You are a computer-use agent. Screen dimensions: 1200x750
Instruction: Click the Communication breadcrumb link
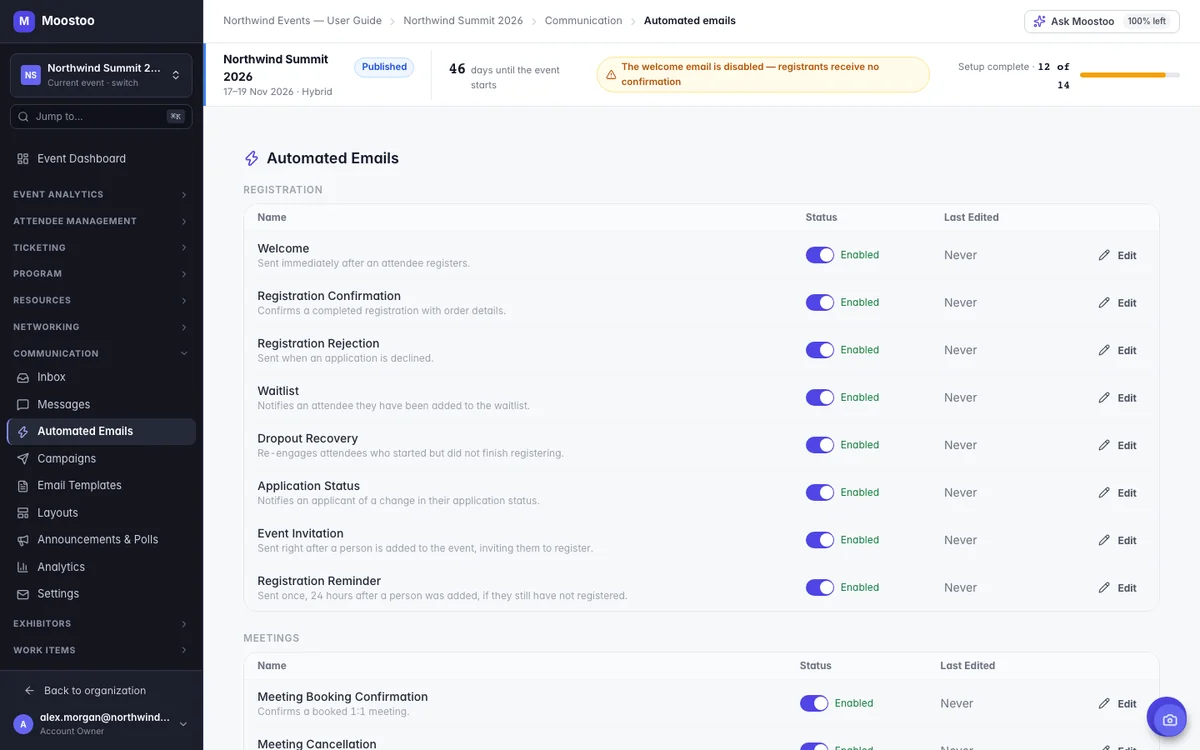(x=583, y=21)
